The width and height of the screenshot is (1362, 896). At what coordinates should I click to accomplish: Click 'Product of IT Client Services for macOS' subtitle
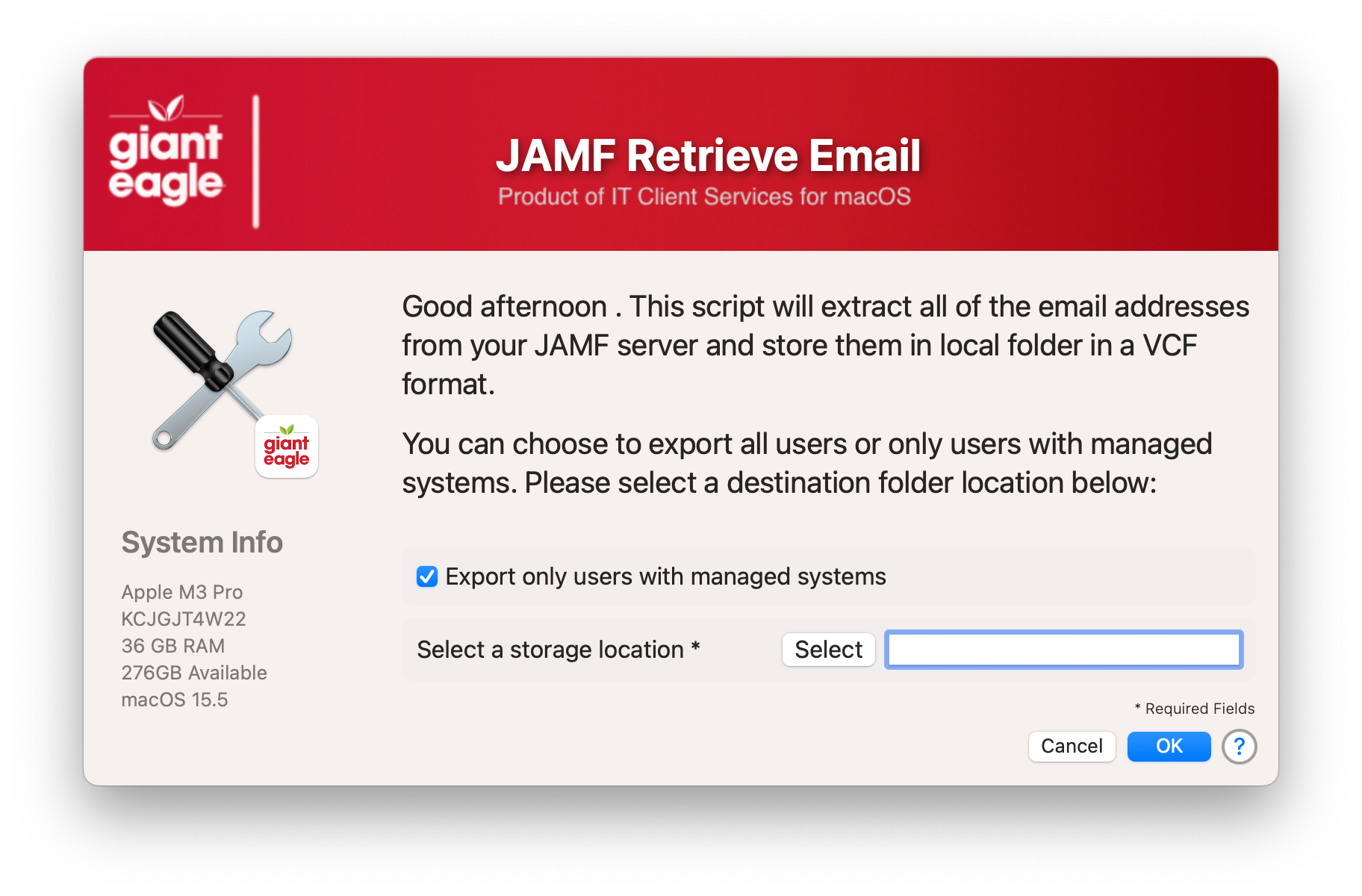pyautogui.click(x=704, y=196)
